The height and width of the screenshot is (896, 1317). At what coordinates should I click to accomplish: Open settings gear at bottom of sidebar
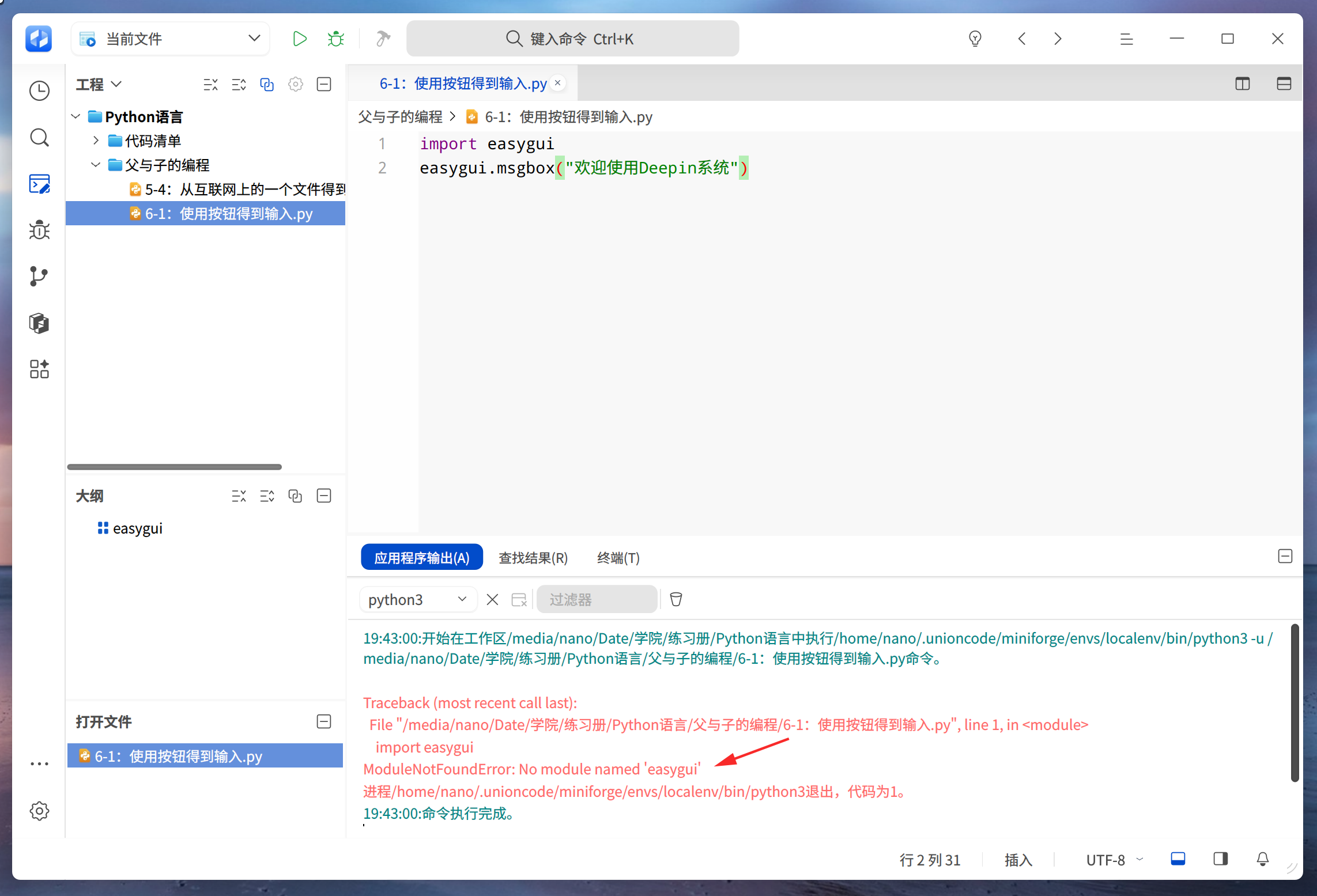[39, 811]
